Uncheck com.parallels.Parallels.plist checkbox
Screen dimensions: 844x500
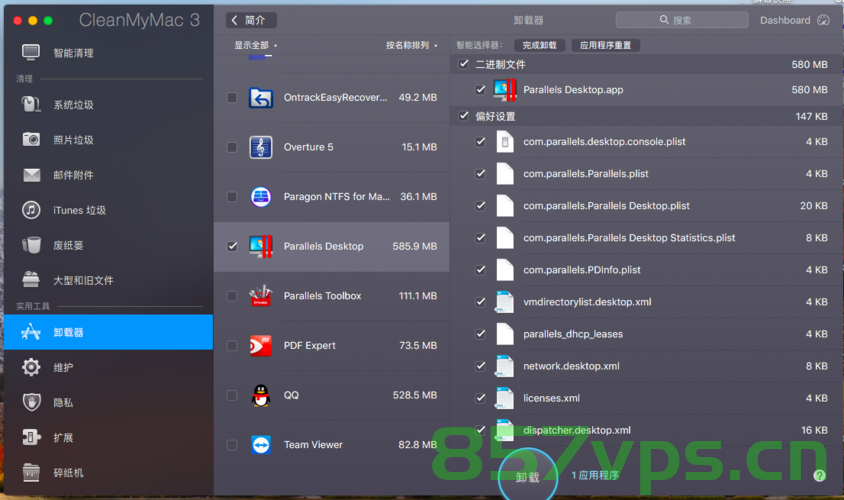[x=480, y=173]
